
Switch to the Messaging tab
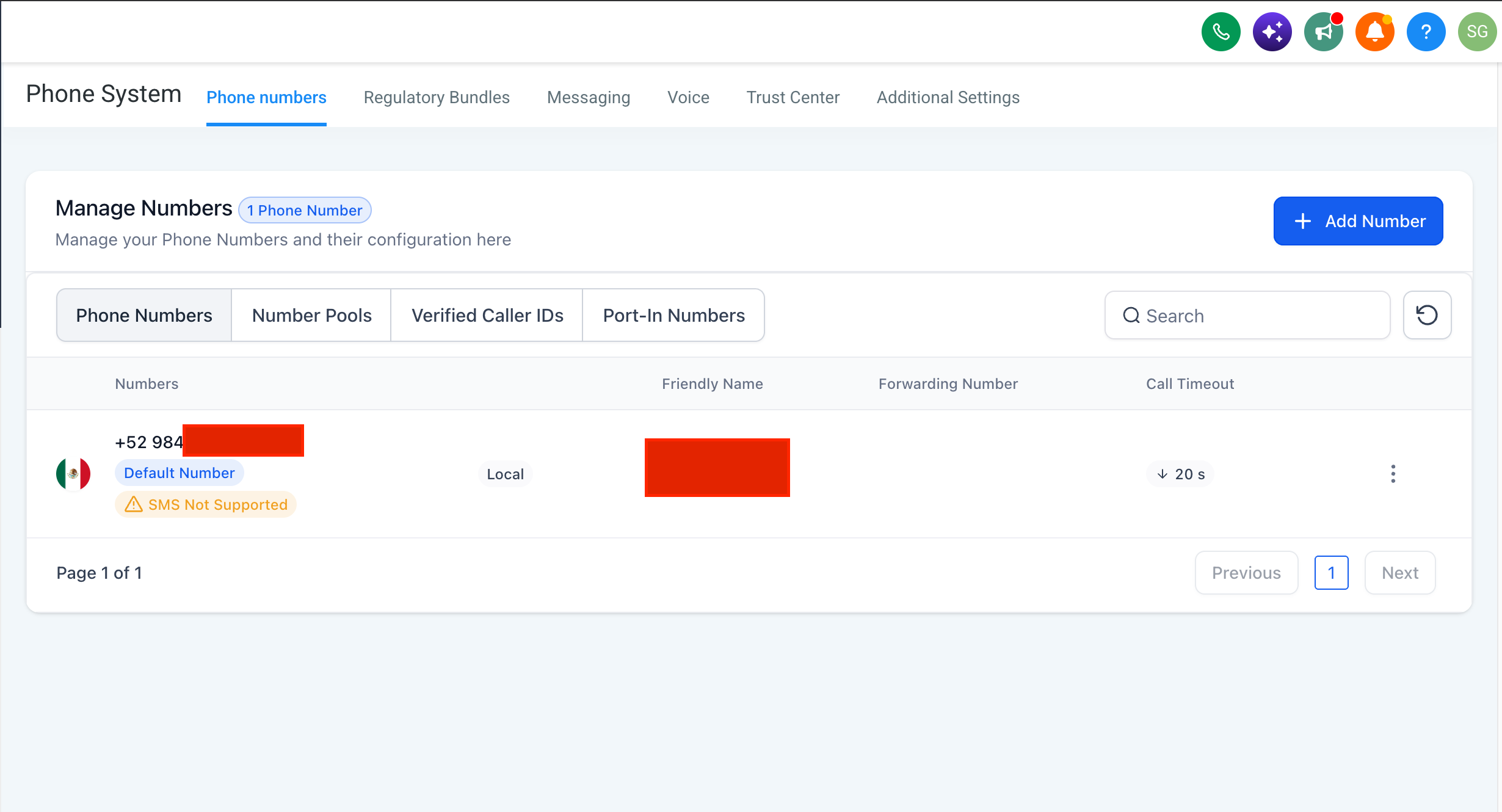589,98
